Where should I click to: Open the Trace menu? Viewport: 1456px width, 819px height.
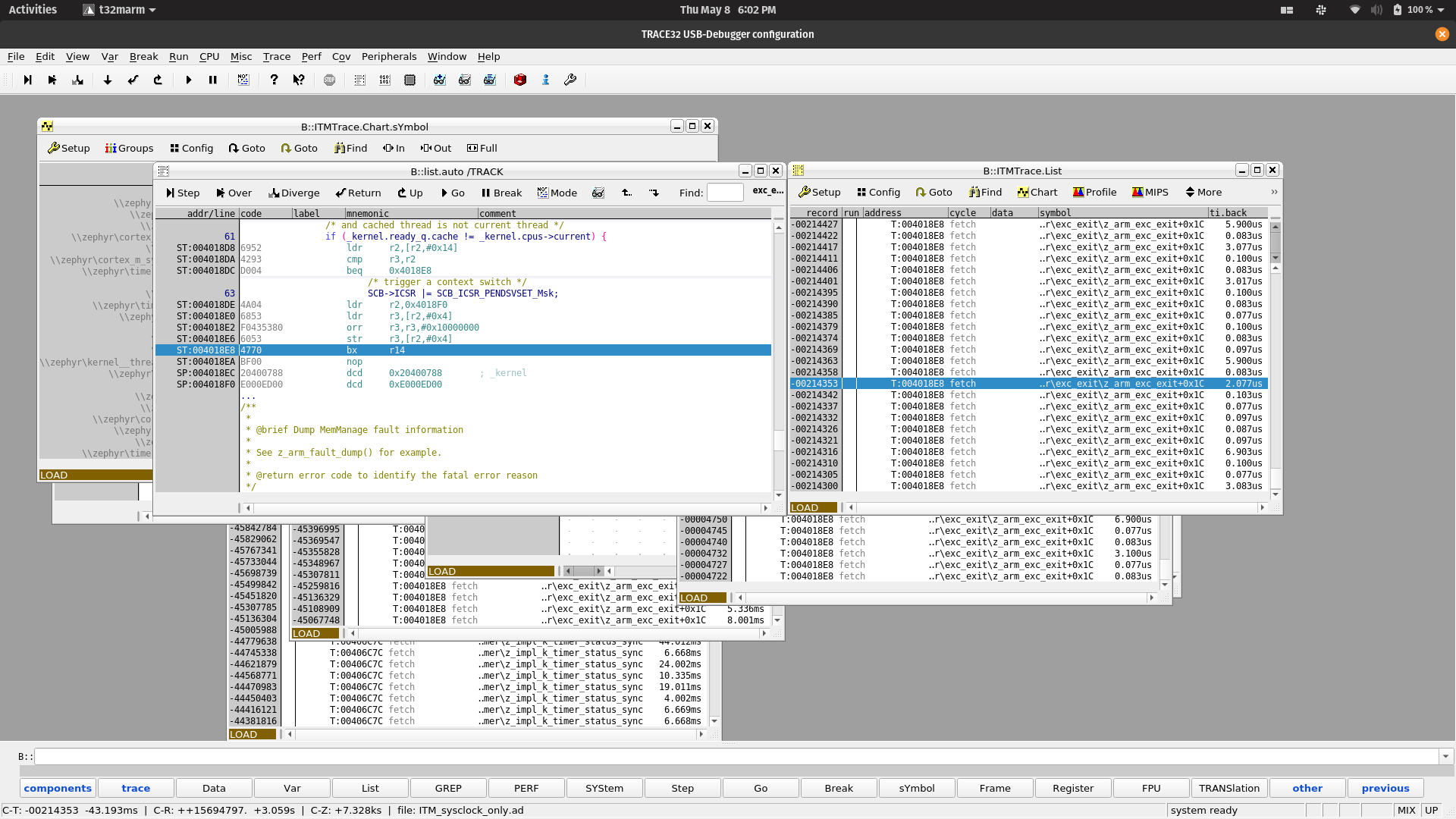coord(277,56)
